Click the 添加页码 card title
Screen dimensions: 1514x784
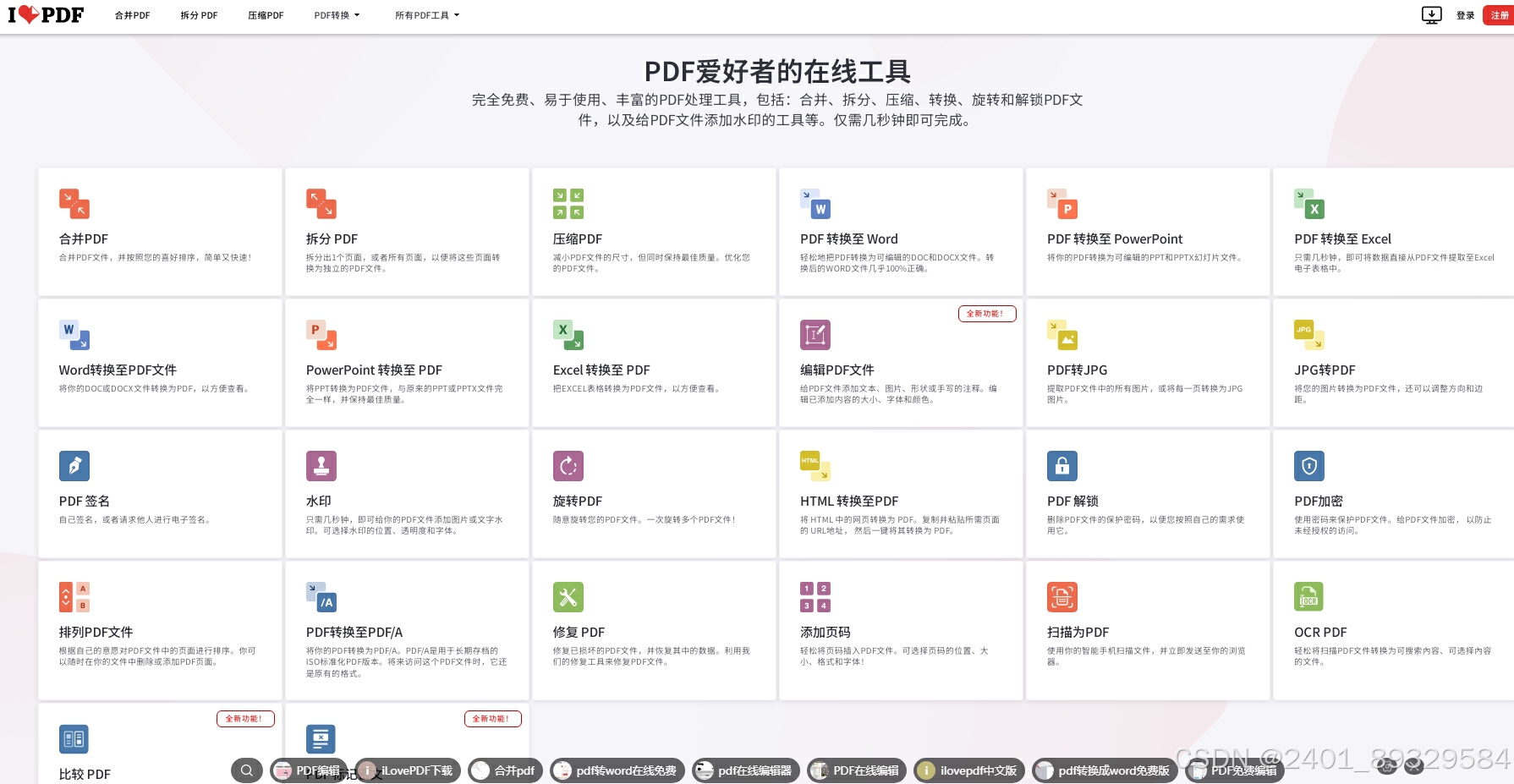point(826,633)
